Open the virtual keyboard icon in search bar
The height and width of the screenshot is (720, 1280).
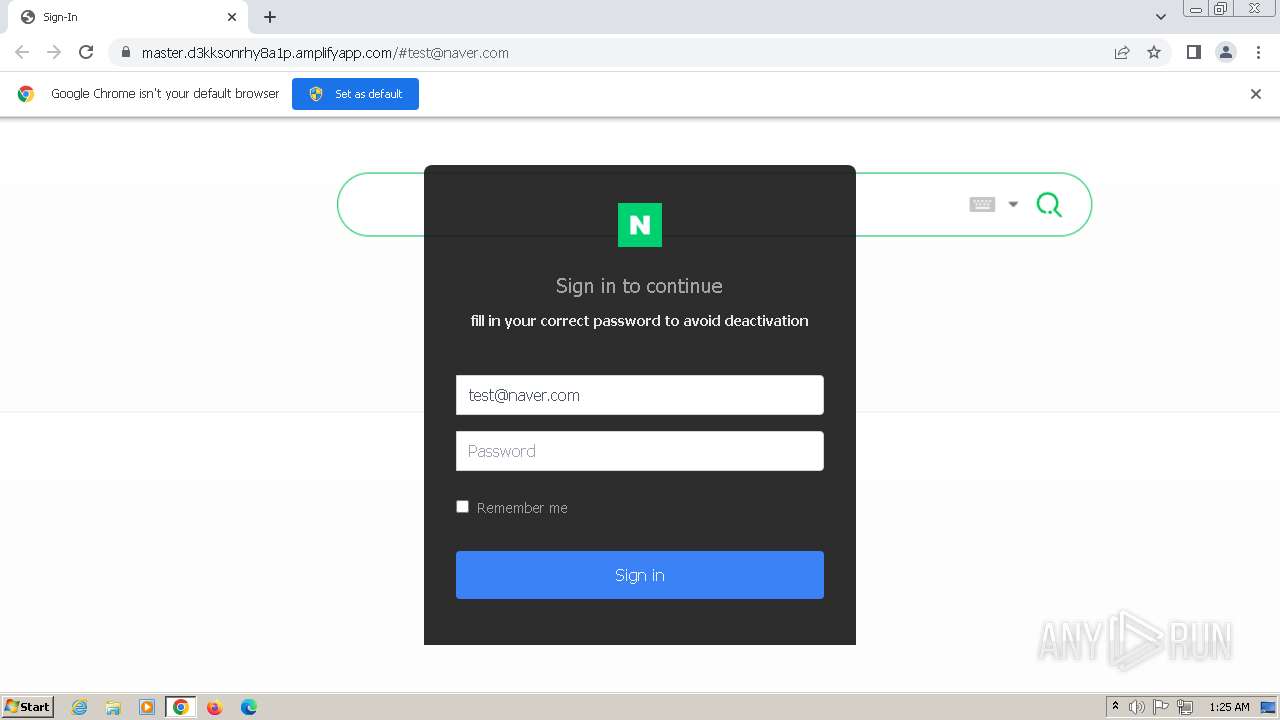[x=982, y=204]
